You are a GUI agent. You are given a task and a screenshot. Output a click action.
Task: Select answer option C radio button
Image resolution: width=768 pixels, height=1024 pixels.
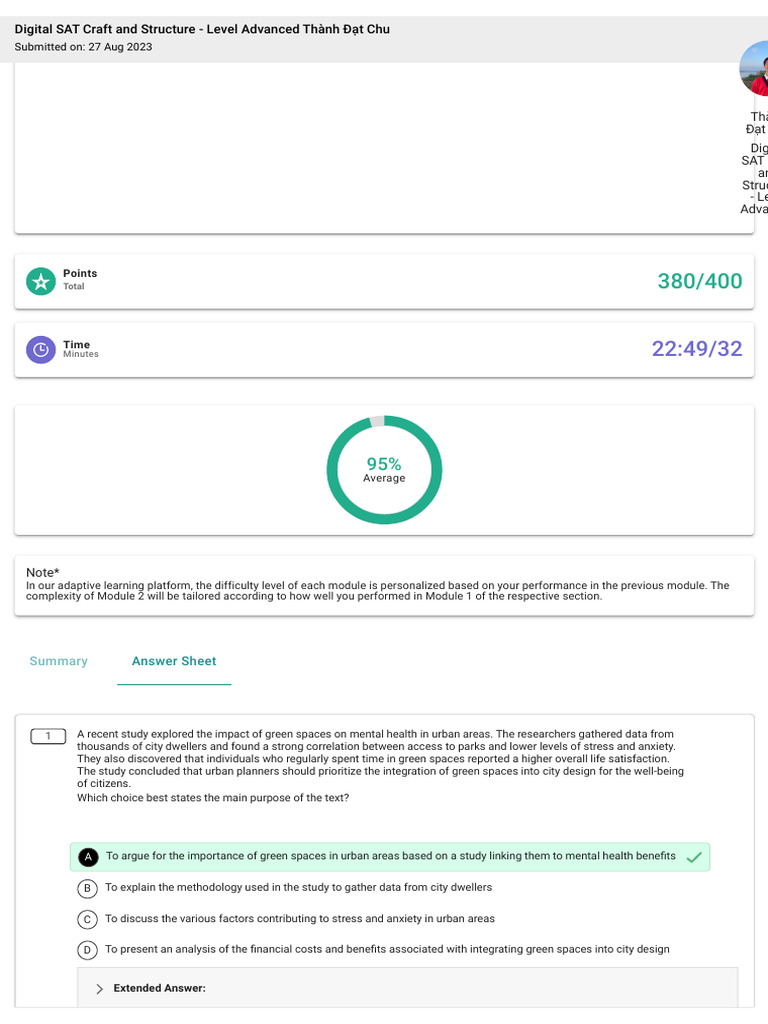click(x=88, y=919)
